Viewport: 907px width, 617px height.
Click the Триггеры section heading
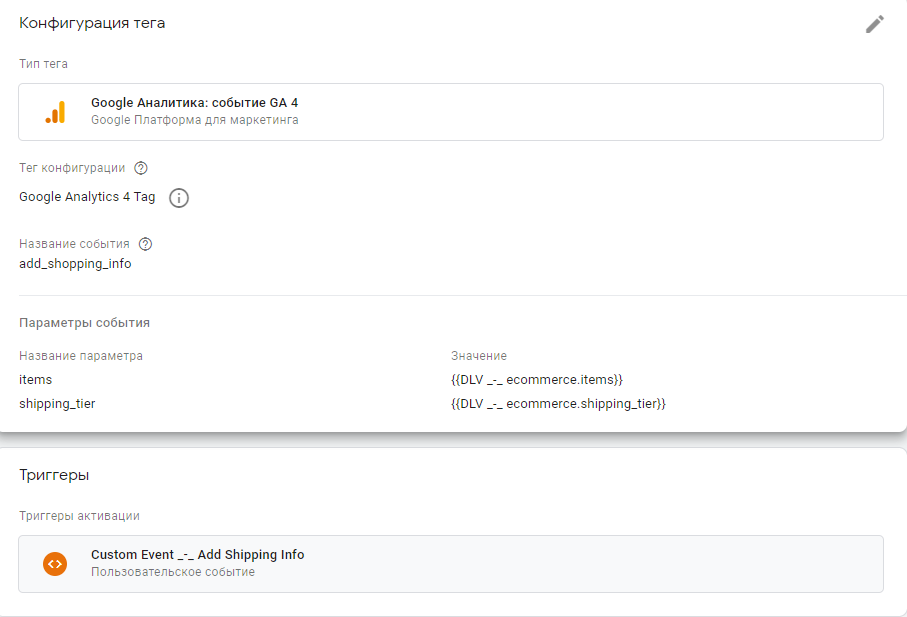[54, 475]
